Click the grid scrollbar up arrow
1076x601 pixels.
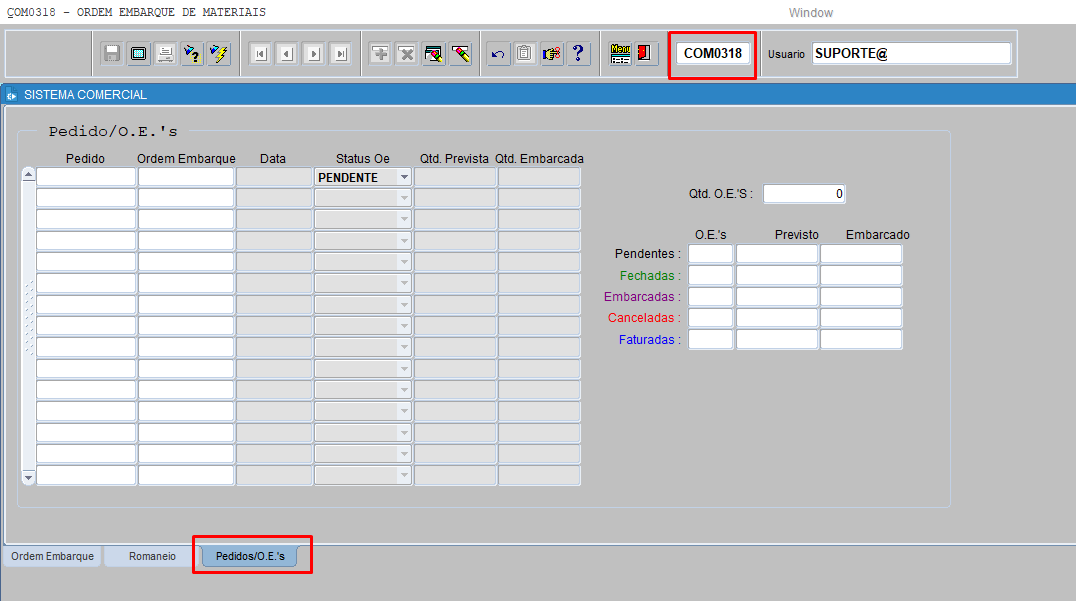coord(28,174)
